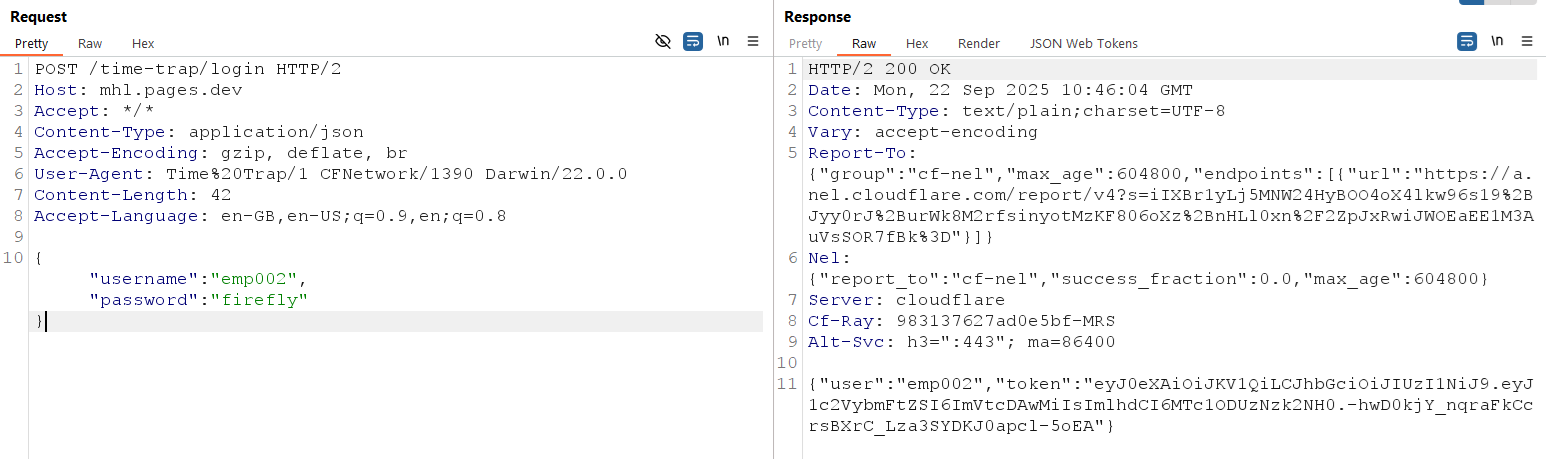Open the Response Render tab
1546x459 pixels.
pyautogui.click(x=979, y=44)
